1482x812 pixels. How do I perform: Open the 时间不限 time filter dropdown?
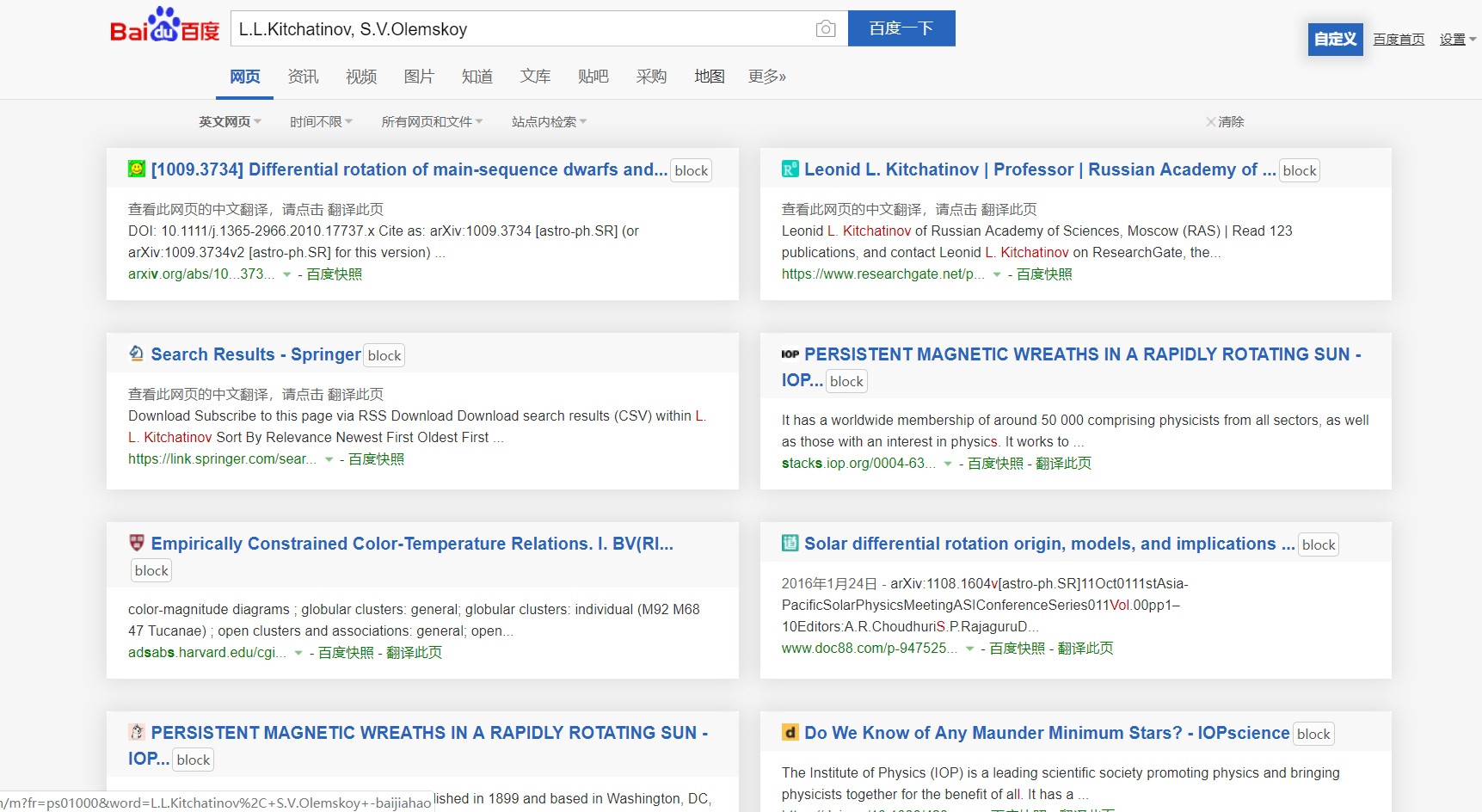(x=321, y=122)
